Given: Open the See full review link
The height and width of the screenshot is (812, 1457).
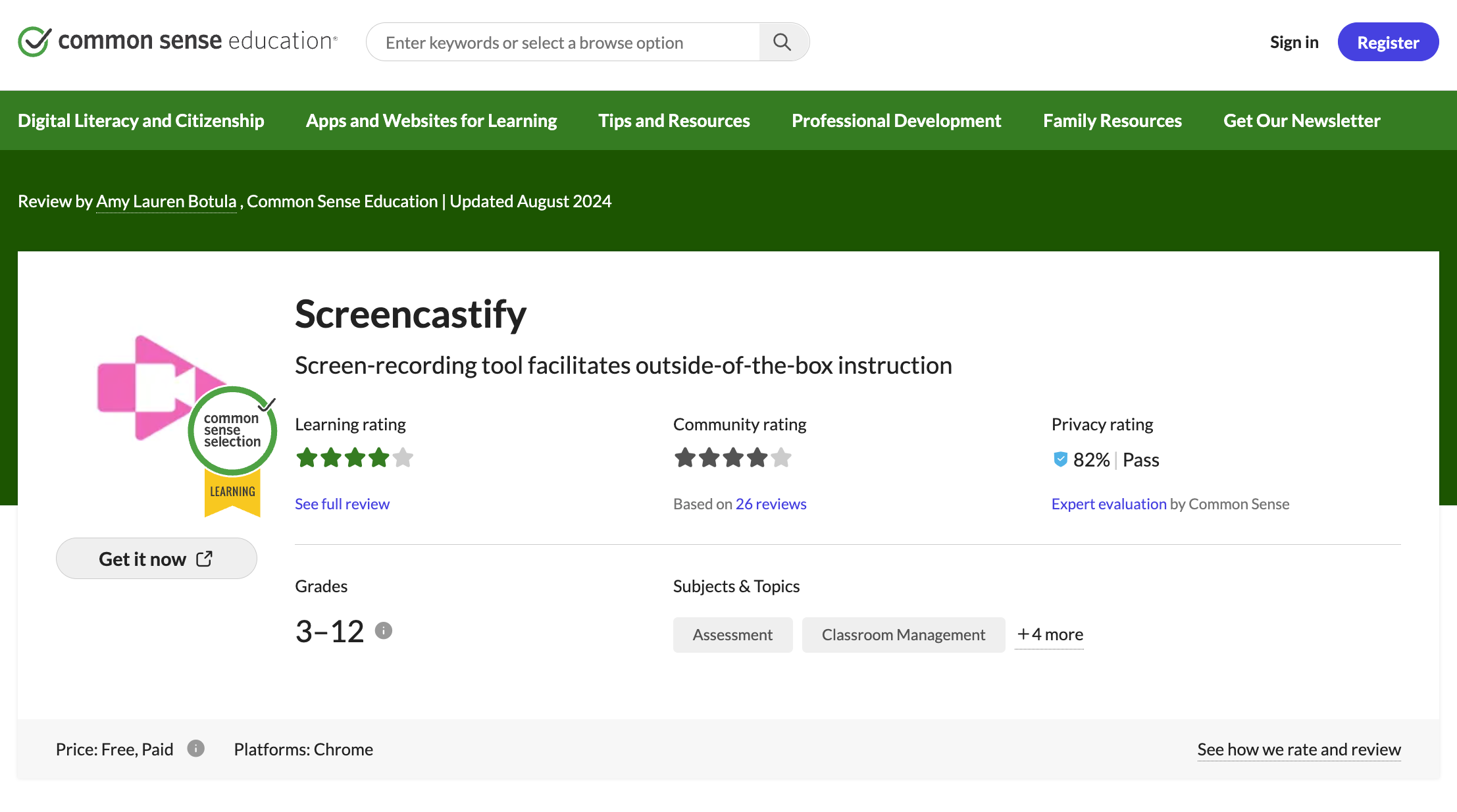Looking at the screenshot, I should tap(342, 504).
